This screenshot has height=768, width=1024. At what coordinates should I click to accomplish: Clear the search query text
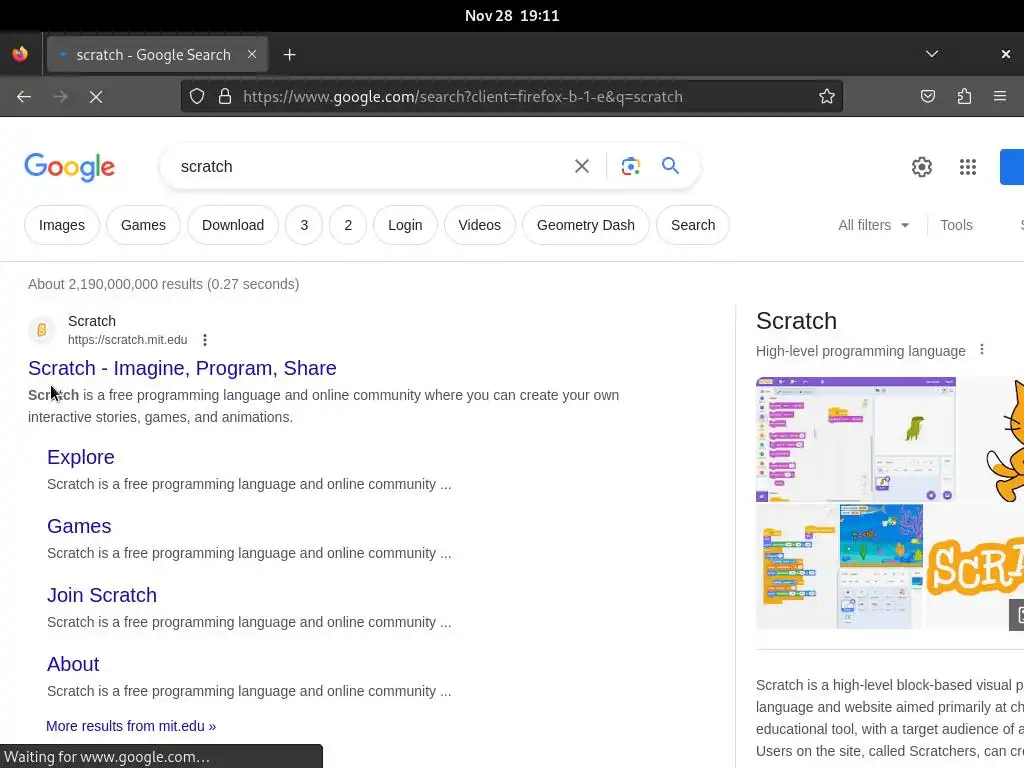(582, 167)
